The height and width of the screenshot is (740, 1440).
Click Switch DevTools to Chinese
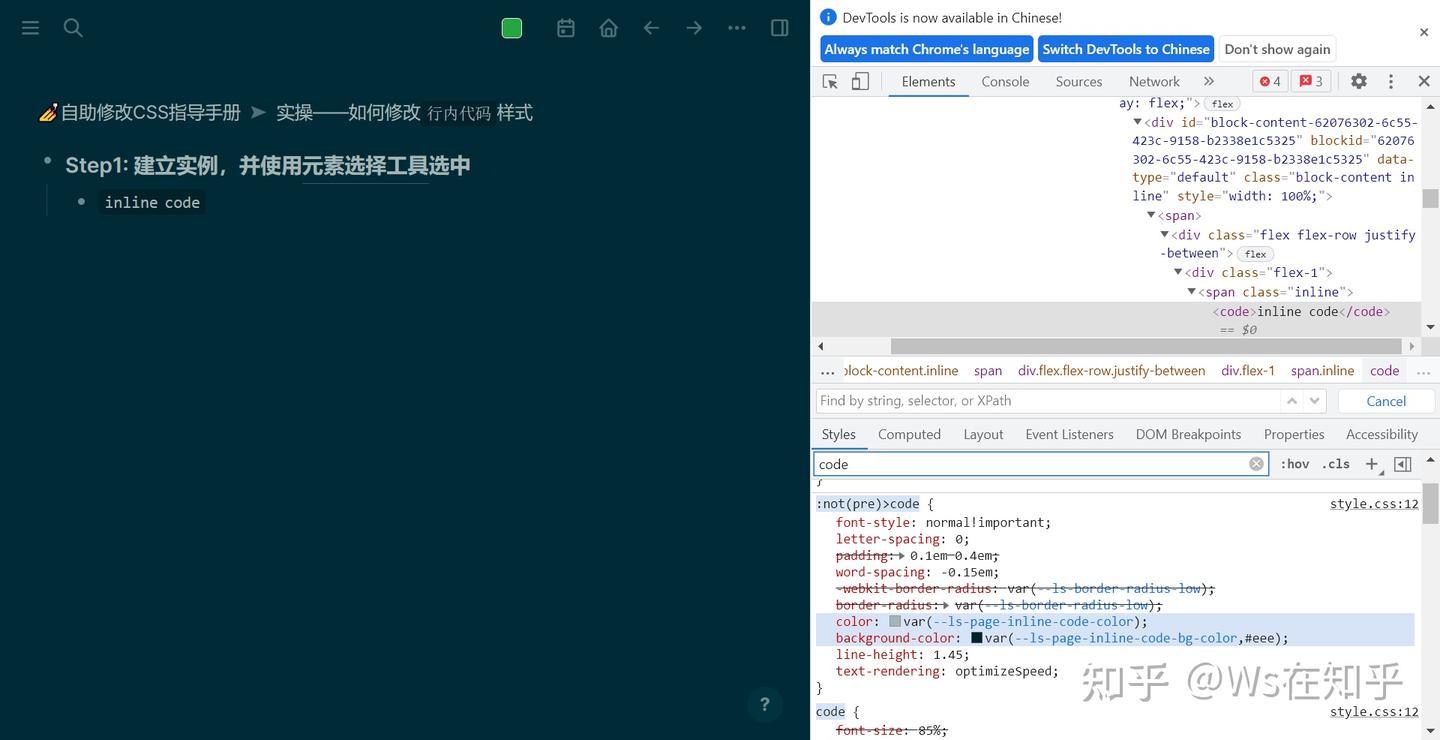(x=1125, y=48)
